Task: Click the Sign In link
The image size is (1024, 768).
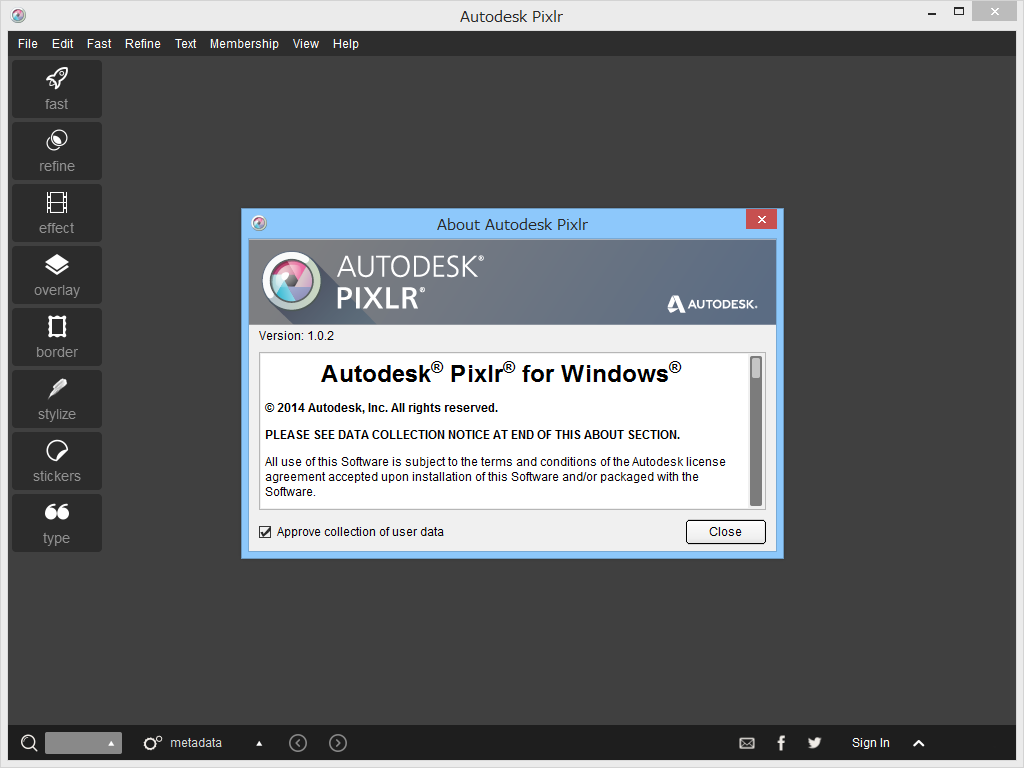Action: (x=871, y=743)
